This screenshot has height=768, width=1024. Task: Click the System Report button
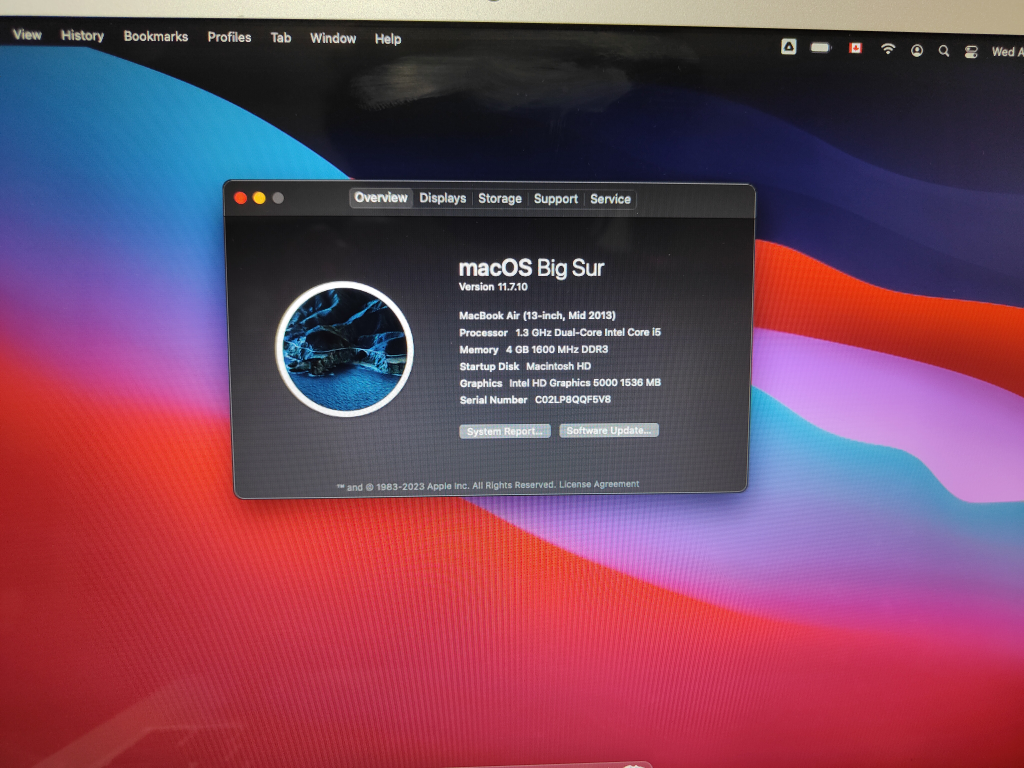[505, 431]
